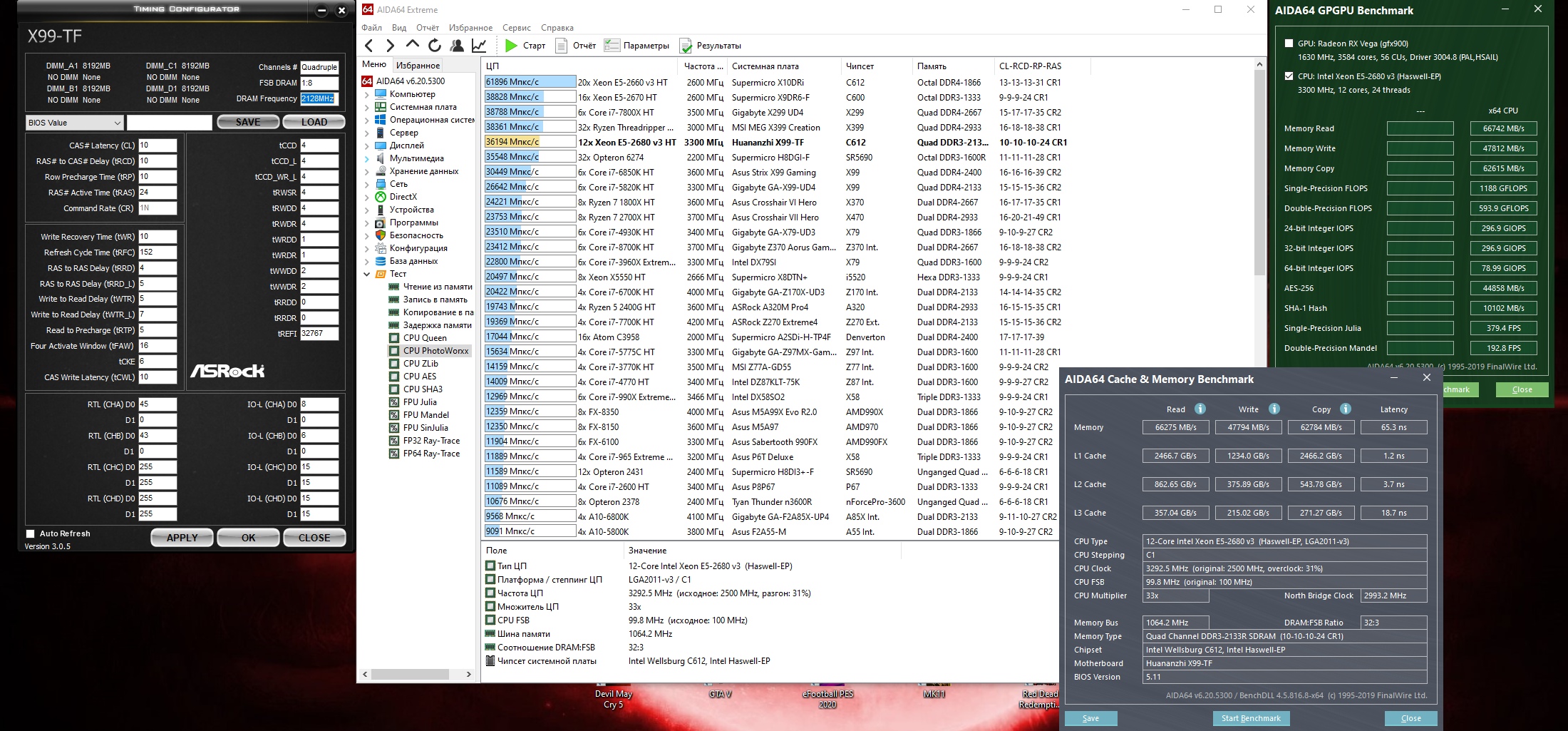This screenshot has width=1568, height=731.
Task: Select the 12x Xeon E5-2680 v3 HT row
Action: pyautogui.click(x=777, y=142)
